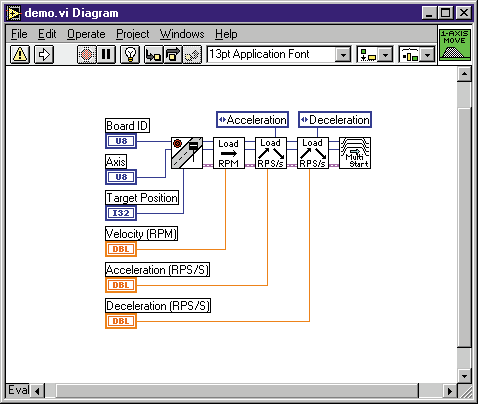Screen dimensions: 478x404
Task: Select the Load RPM subVI node
Action: [x=229, y=153]
